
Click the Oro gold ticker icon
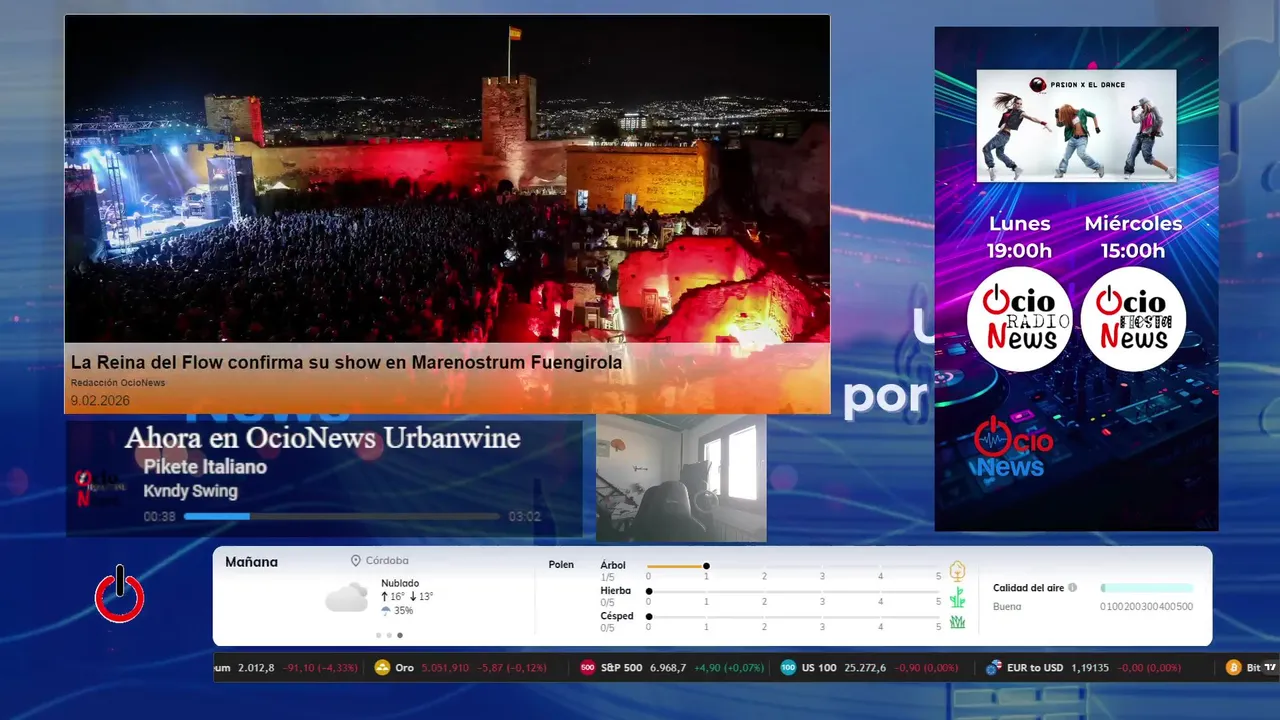pyautogui.click(x=382, y=667)
